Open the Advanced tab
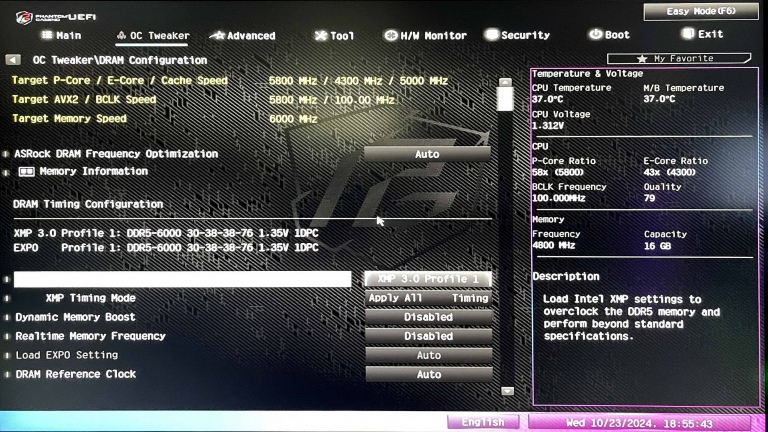This screenshot has width=768, height=432. (x=242, y=35)
